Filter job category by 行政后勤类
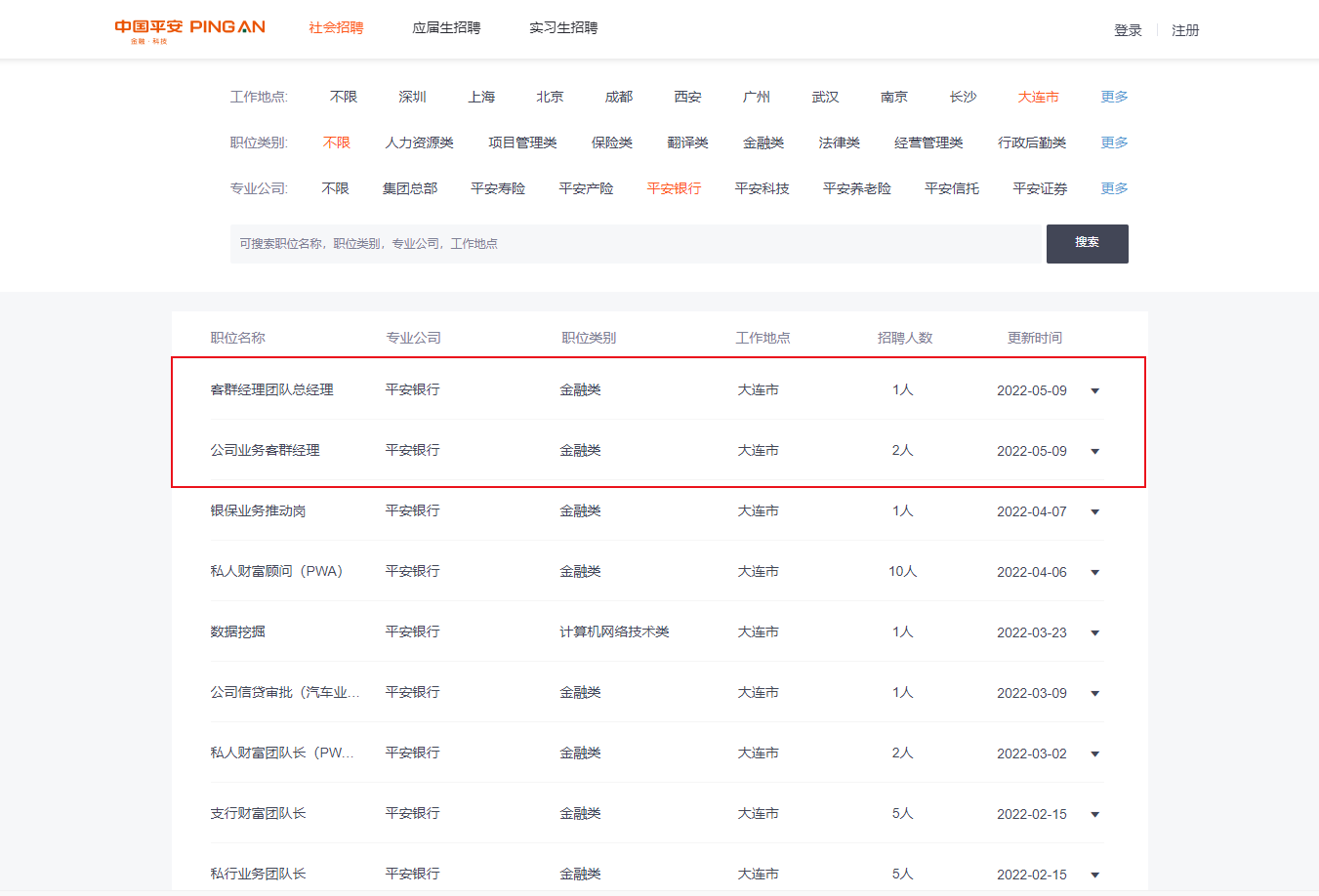This screenshot has width=1319, height=896. 1032,143
